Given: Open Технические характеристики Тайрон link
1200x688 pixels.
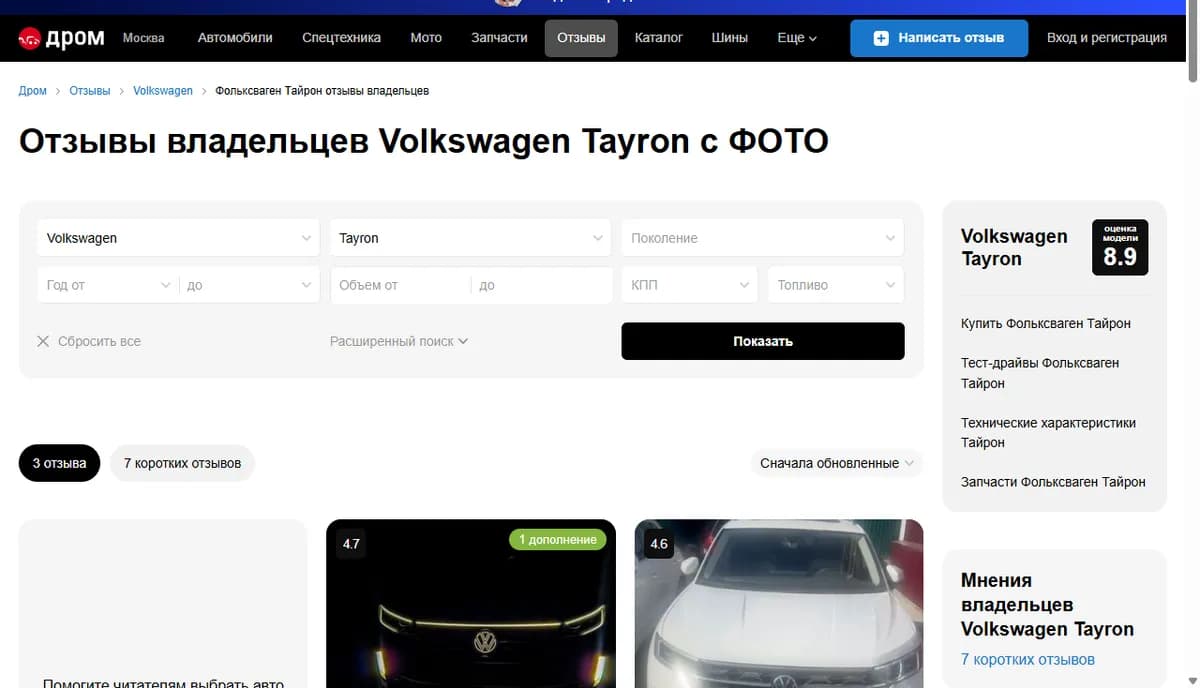Looking at the screenshot, I should point(1048,432).
